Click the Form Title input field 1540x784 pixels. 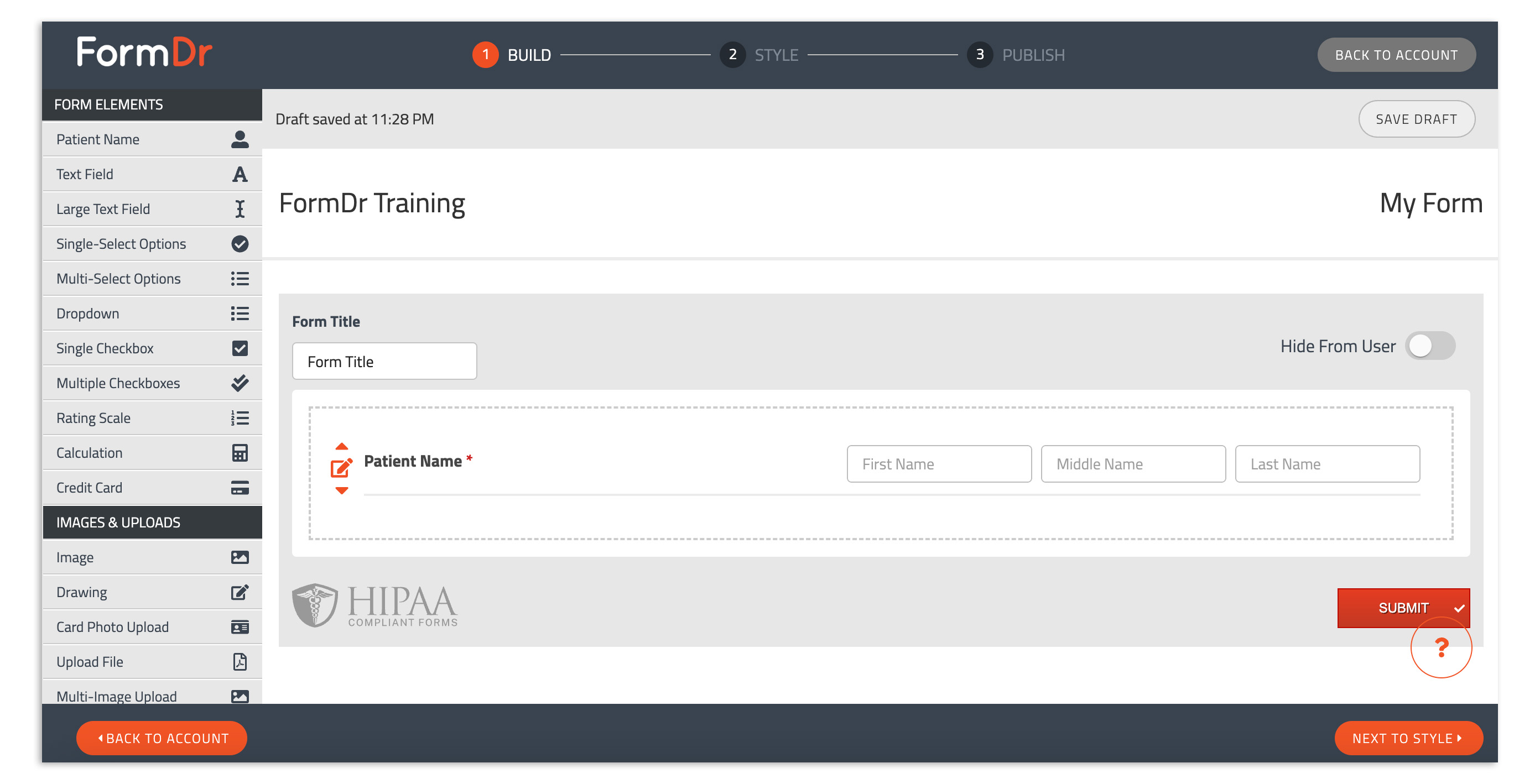click(384, 362)
